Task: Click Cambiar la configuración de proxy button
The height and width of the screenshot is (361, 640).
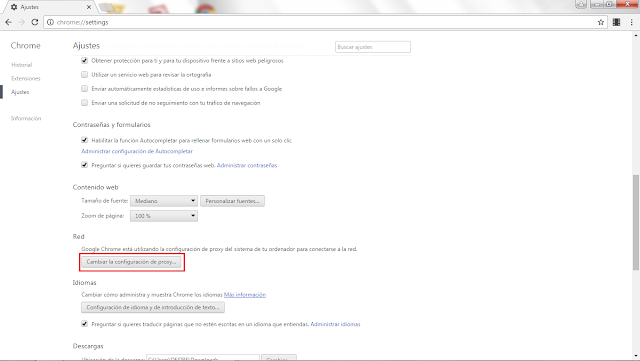Action: 131,262
